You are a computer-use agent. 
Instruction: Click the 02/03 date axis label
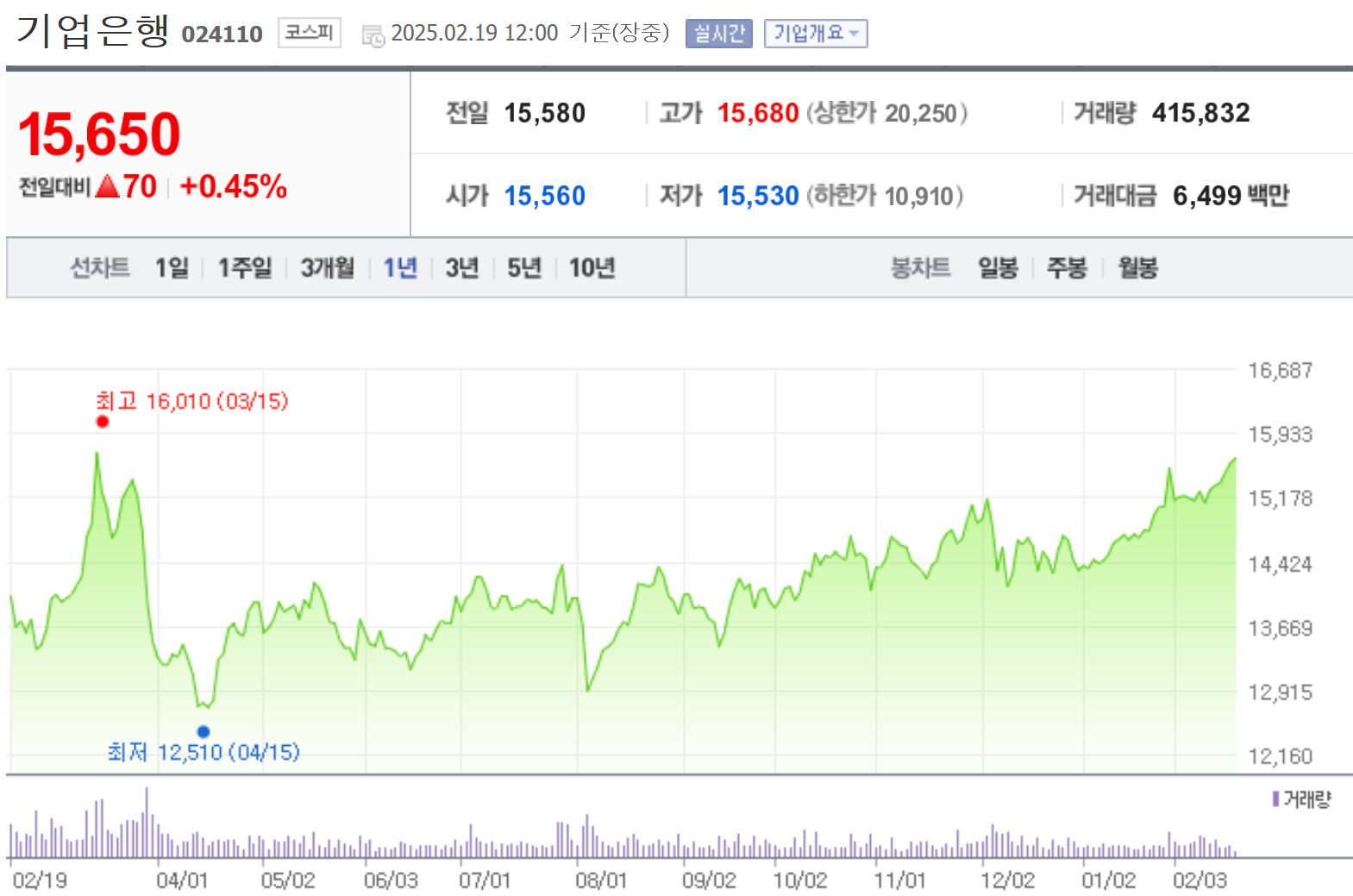click(1200, 880)
